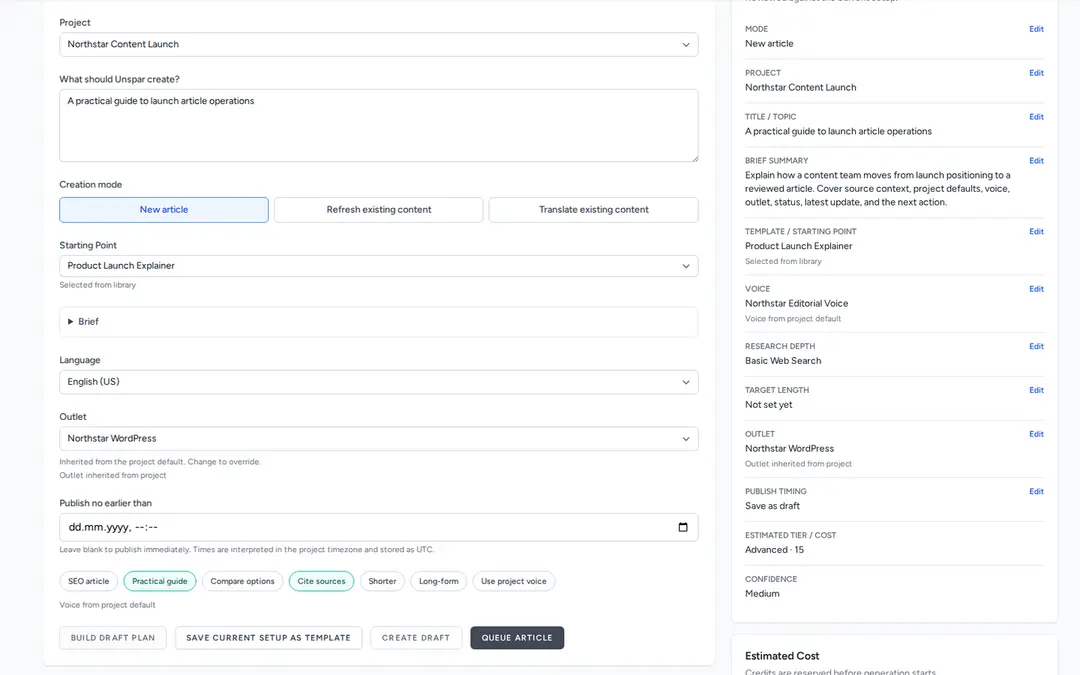Edit the Title / Topic summary entry
1080x675 pixels.
tap(1036, 117)
